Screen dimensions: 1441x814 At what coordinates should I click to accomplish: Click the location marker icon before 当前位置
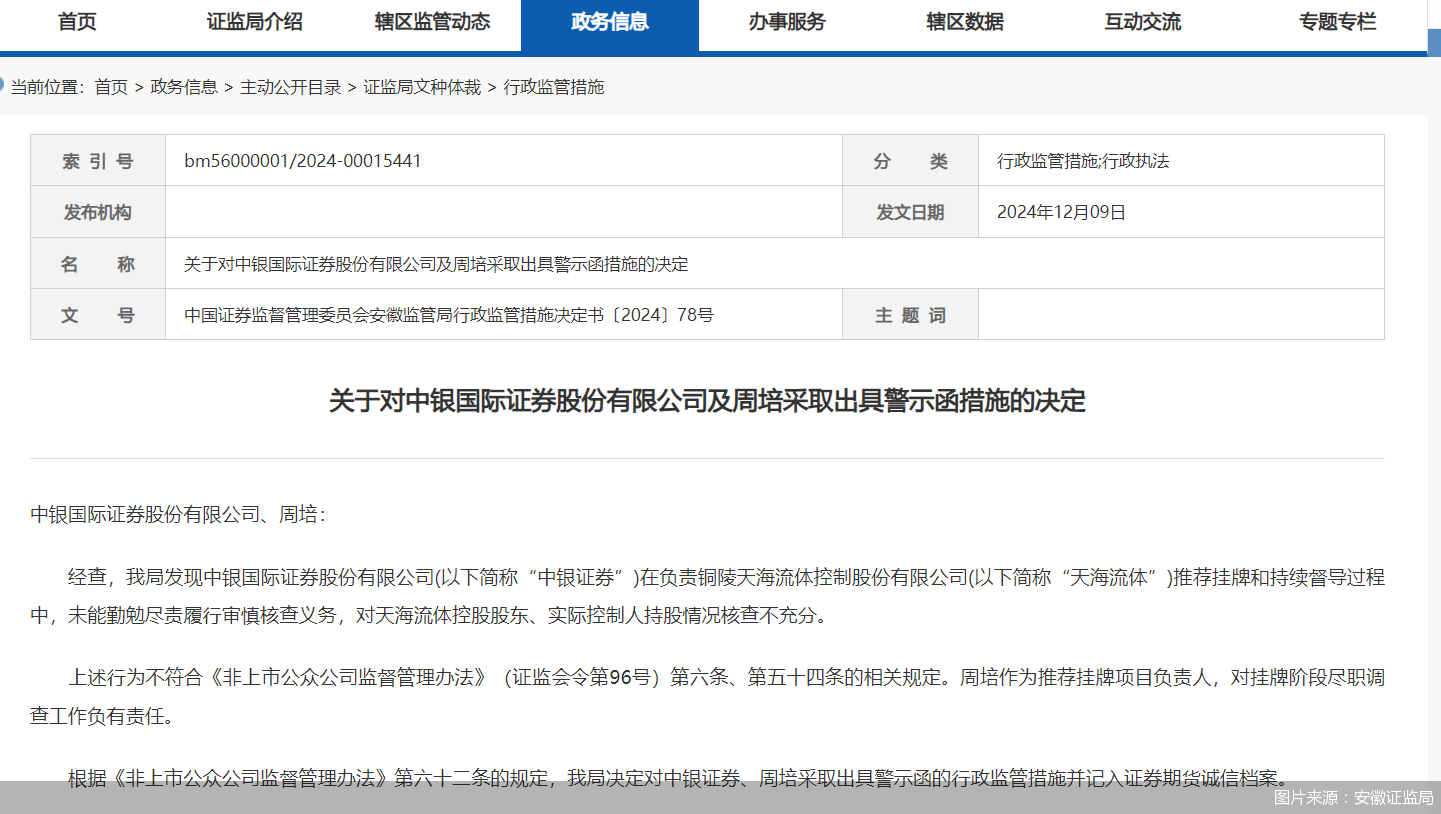2,84
